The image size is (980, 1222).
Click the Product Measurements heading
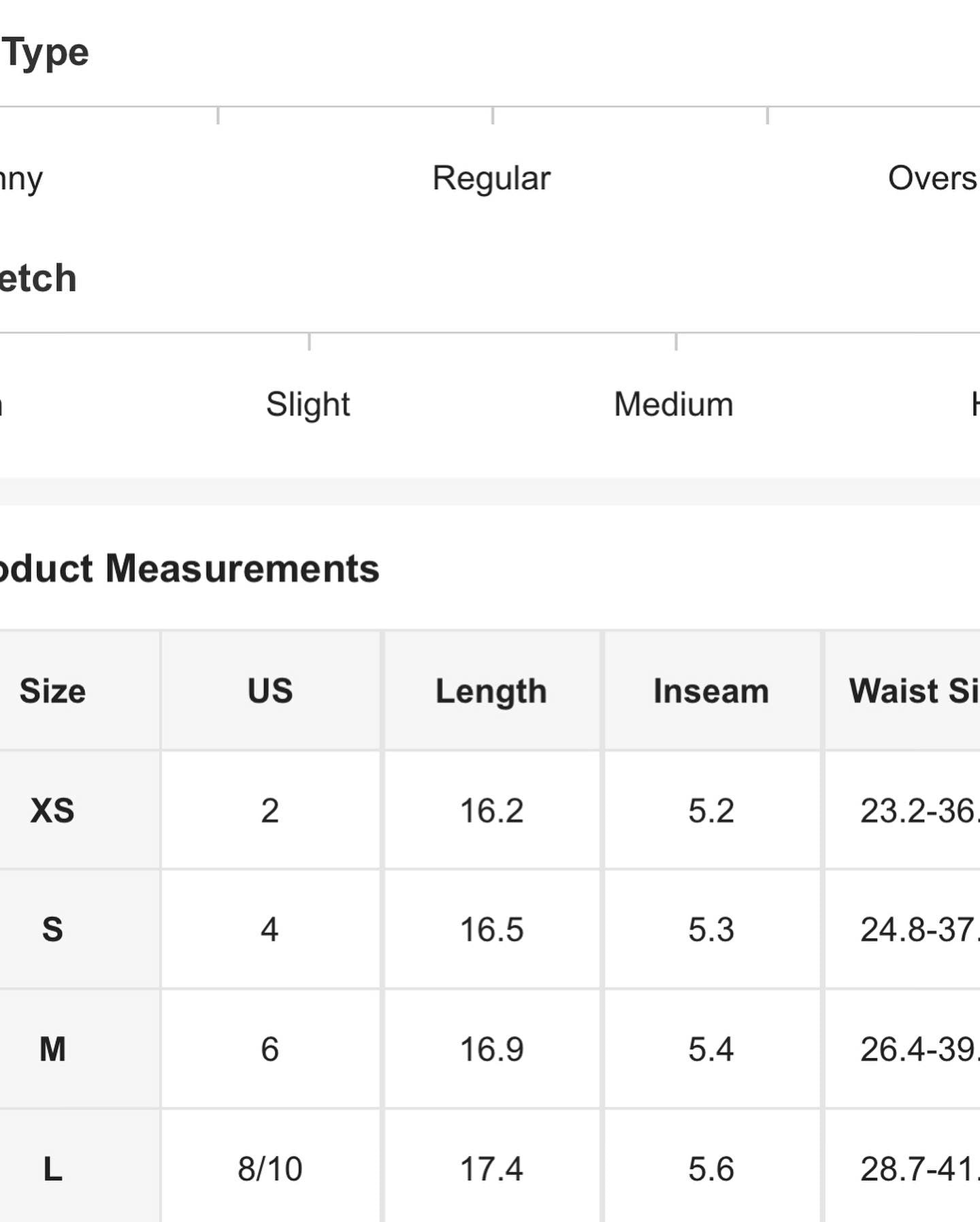pos(189,569)
